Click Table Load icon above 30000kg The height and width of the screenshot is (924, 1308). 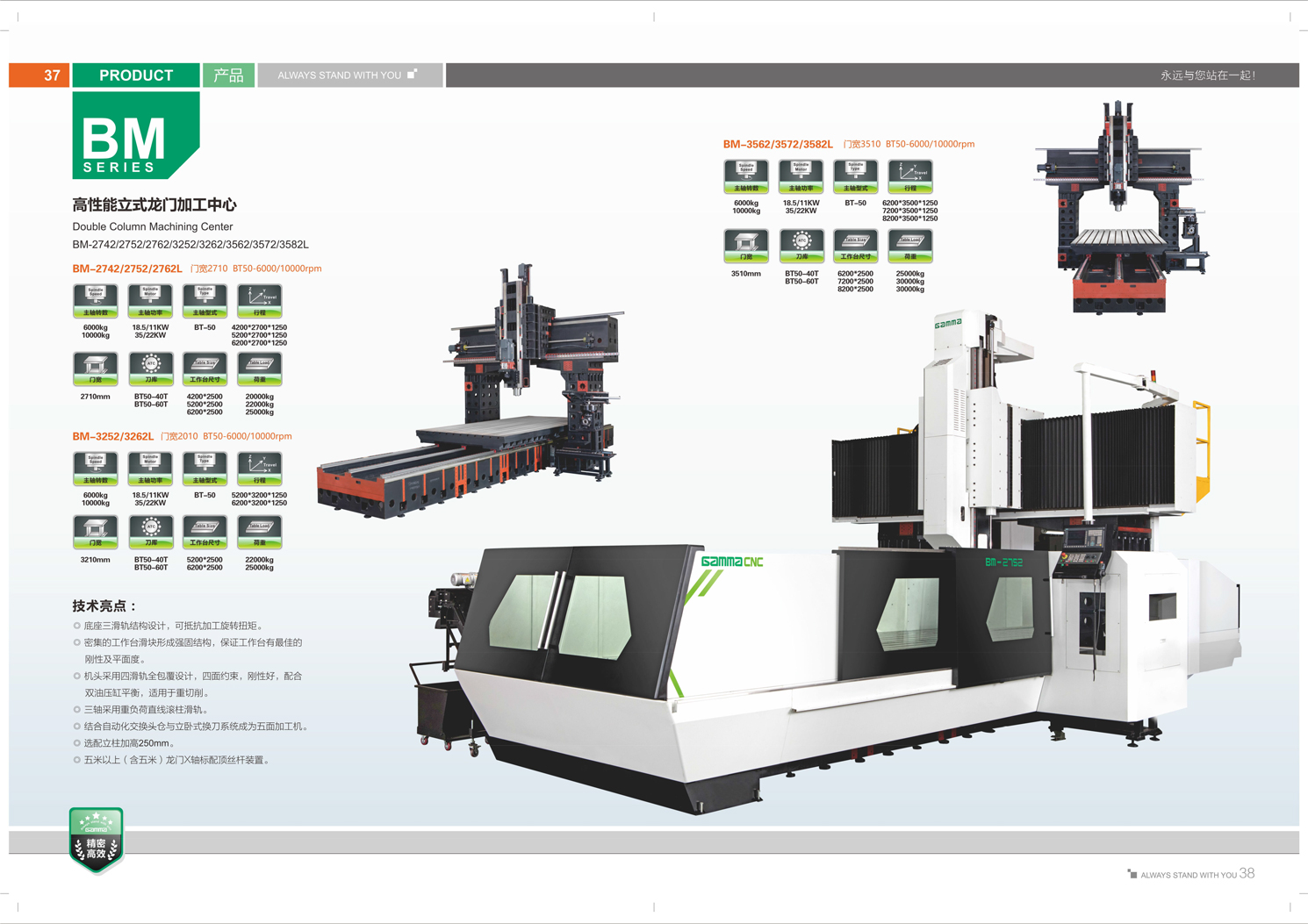910,246
